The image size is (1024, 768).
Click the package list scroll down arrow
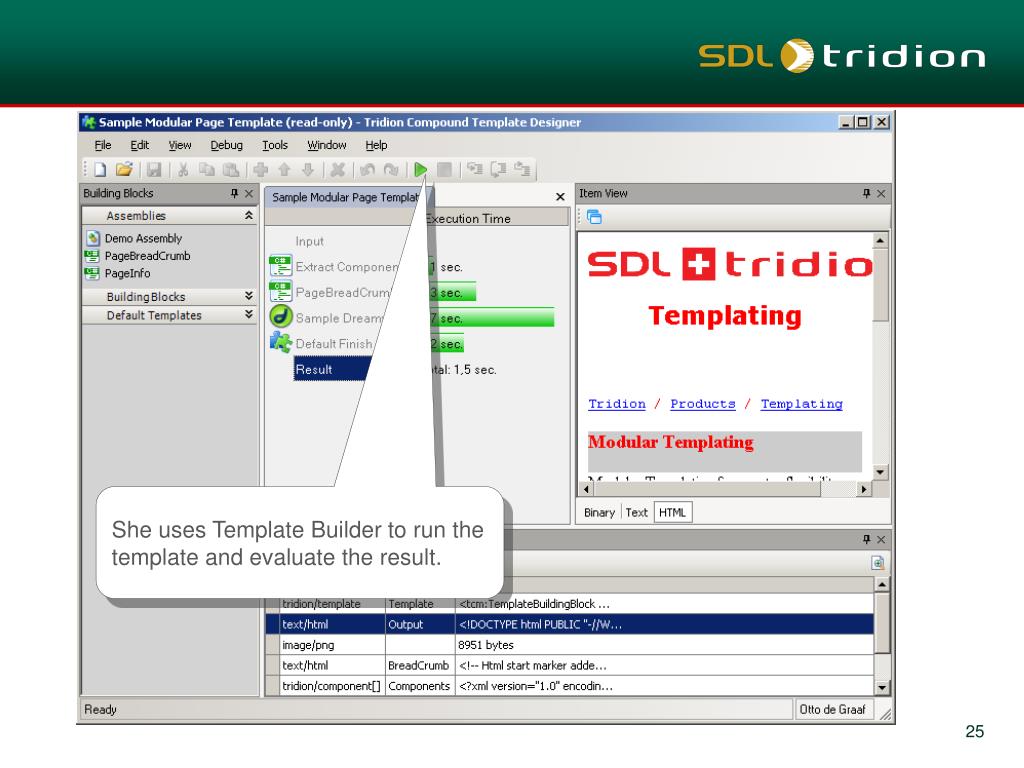[882, 687]
